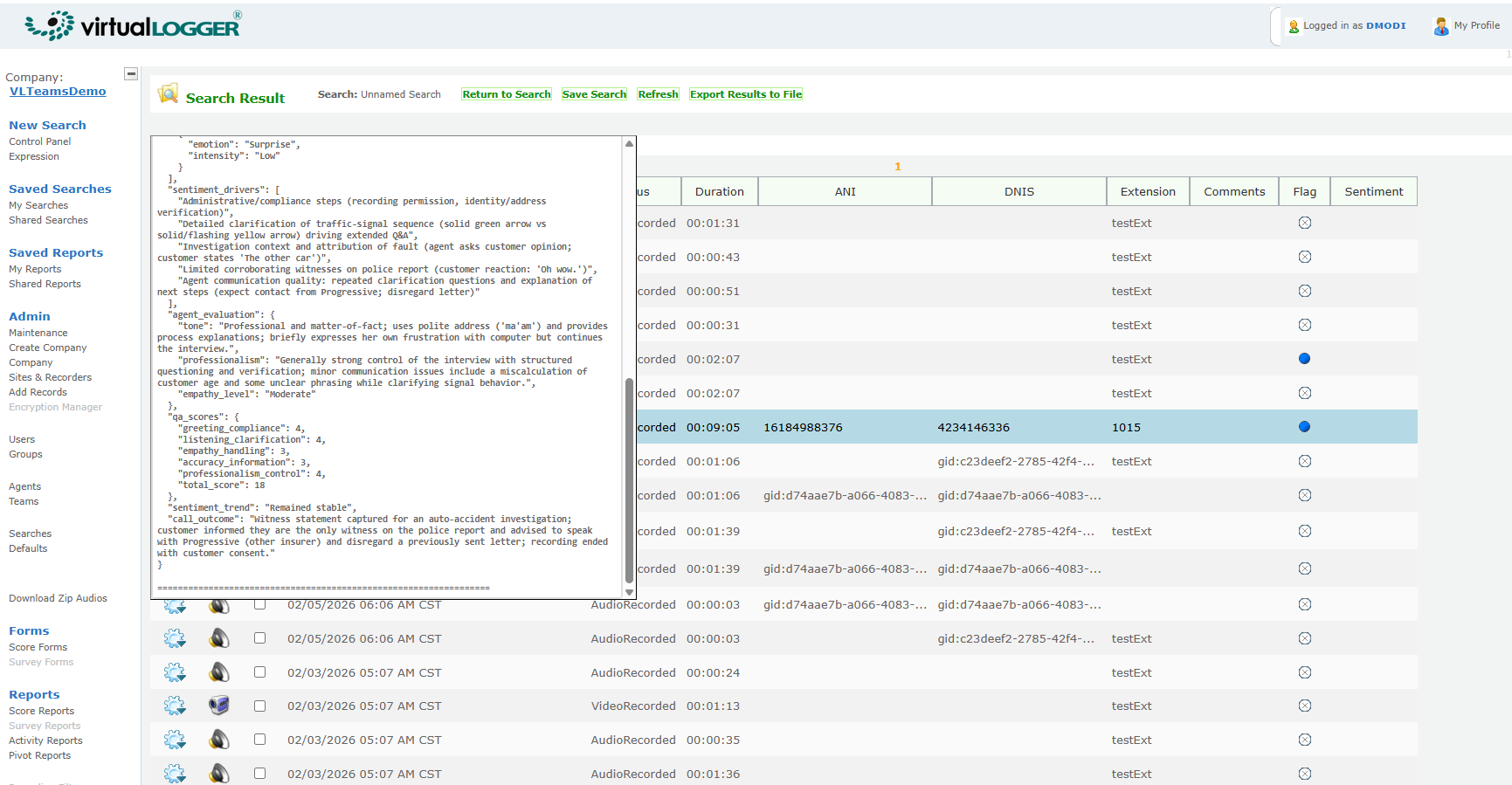Screen dimensions: 1512x785
Task: Set the flag on the 00:01:31 recording
Action: 1304,223
